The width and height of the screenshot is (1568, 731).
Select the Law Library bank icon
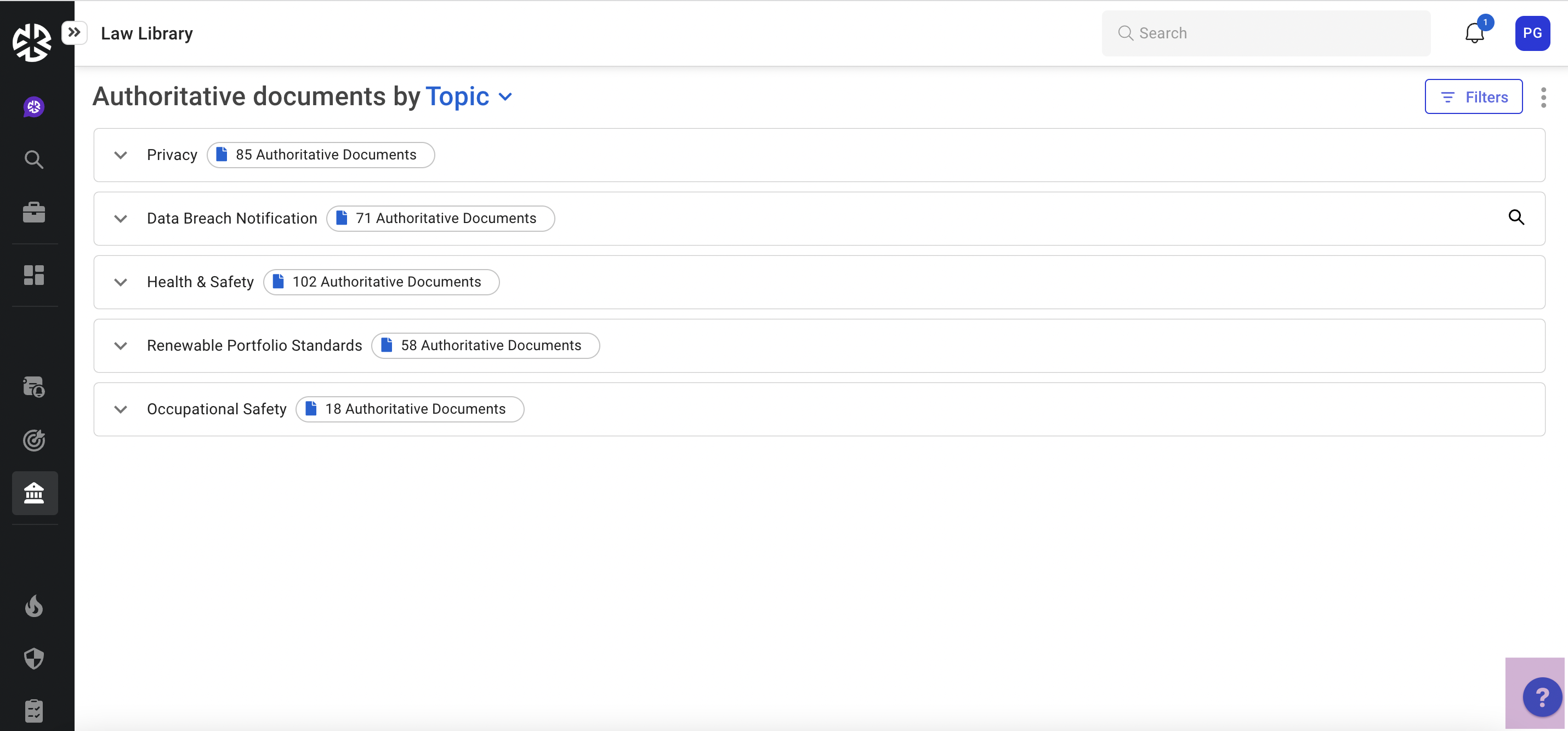(x=35, y=493)
